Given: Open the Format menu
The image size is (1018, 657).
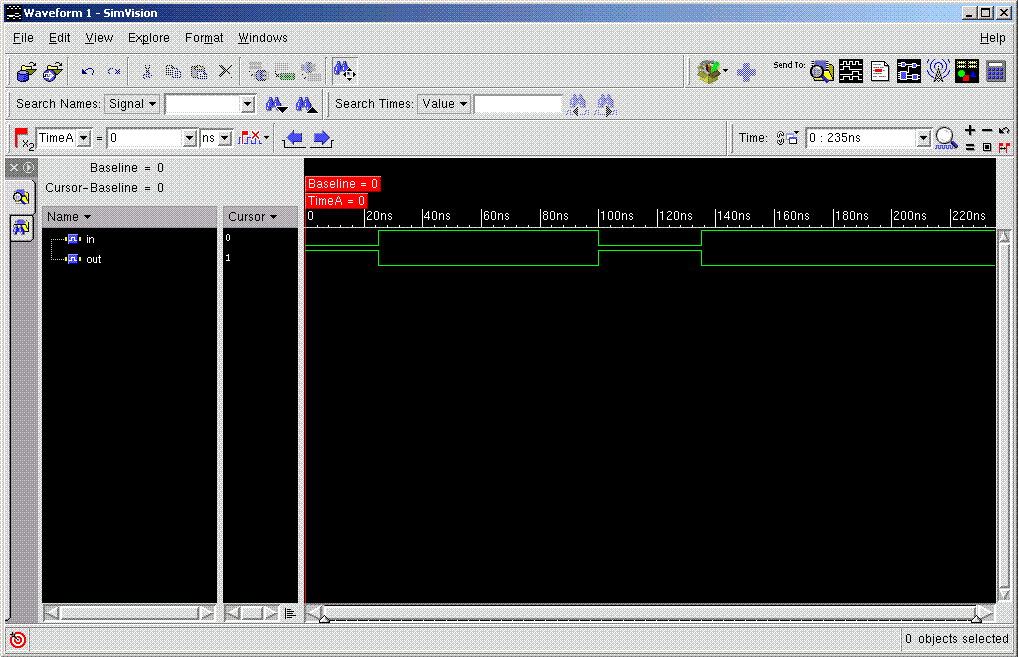Looking at the screenshot, I should pos(204,38).
